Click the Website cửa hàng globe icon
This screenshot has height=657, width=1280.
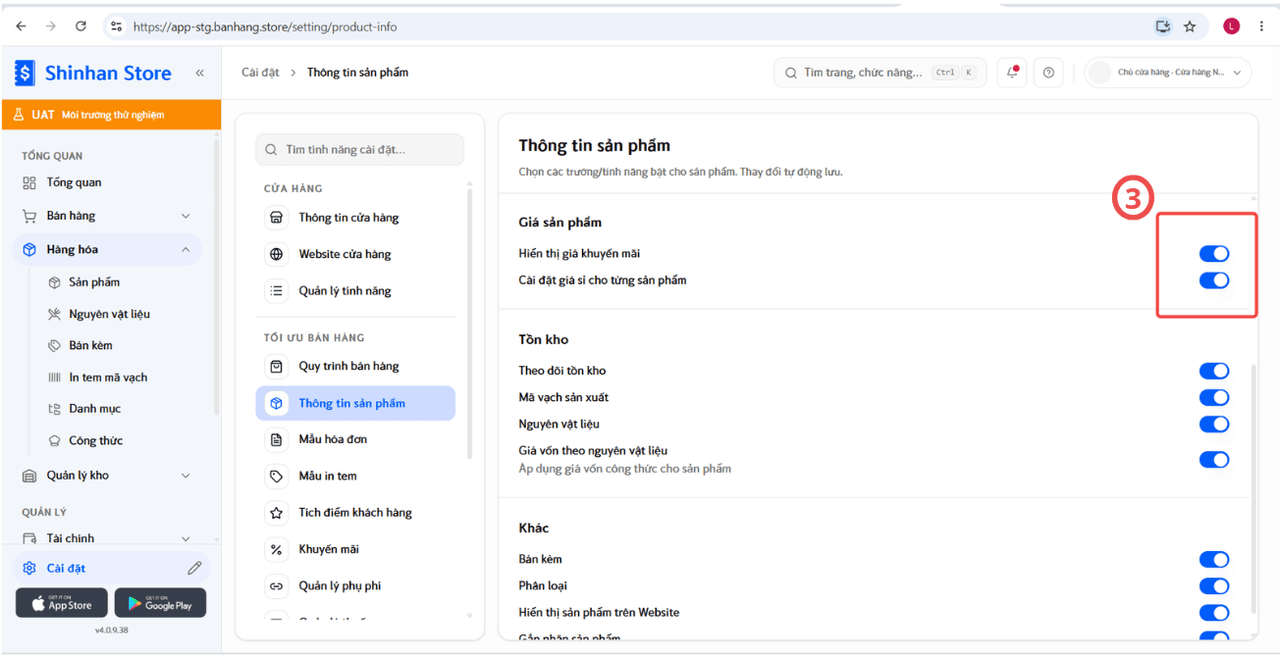(276, 254)
